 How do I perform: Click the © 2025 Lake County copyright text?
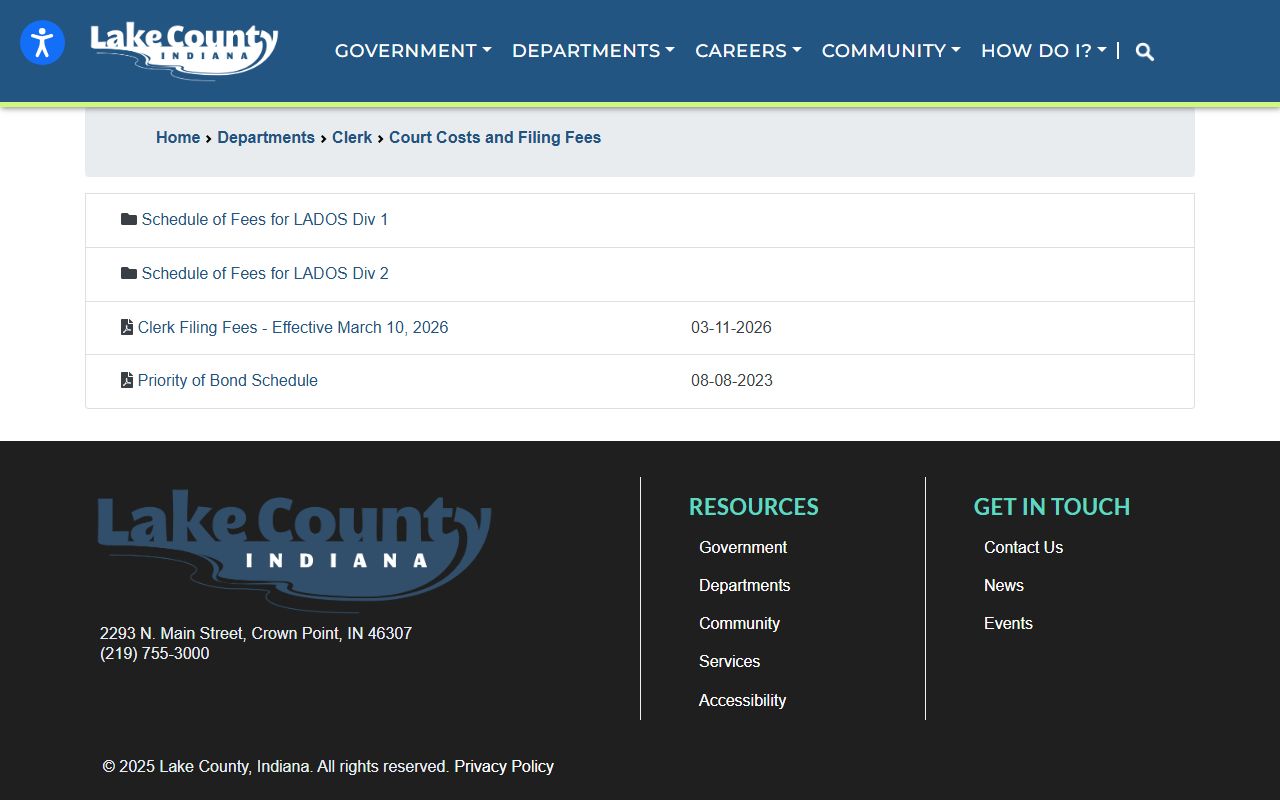pyautogui.click(x=276, y=766)
